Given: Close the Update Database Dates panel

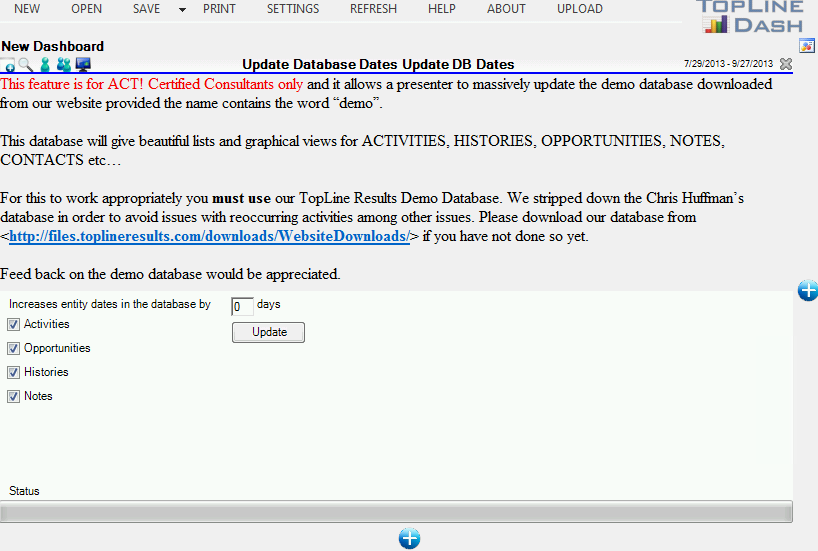Looking at the screenshot, I should coord(786,64).
